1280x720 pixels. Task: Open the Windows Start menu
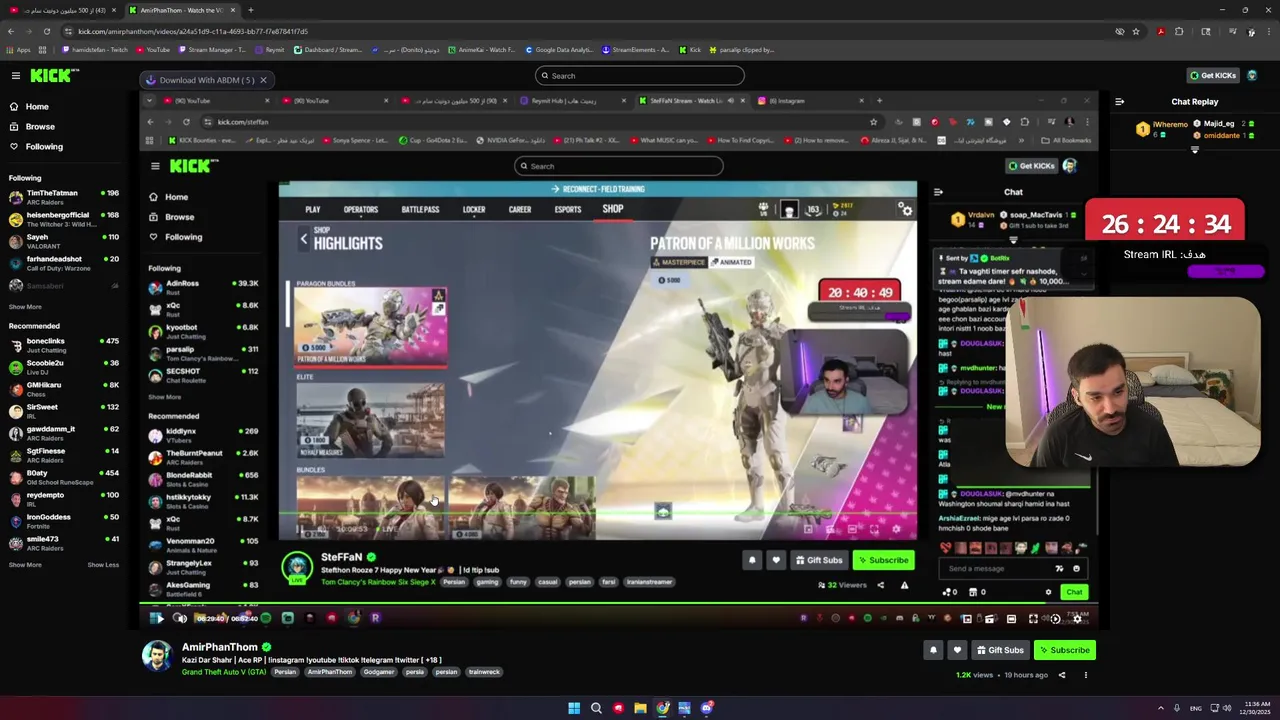[x=574, y=708]
